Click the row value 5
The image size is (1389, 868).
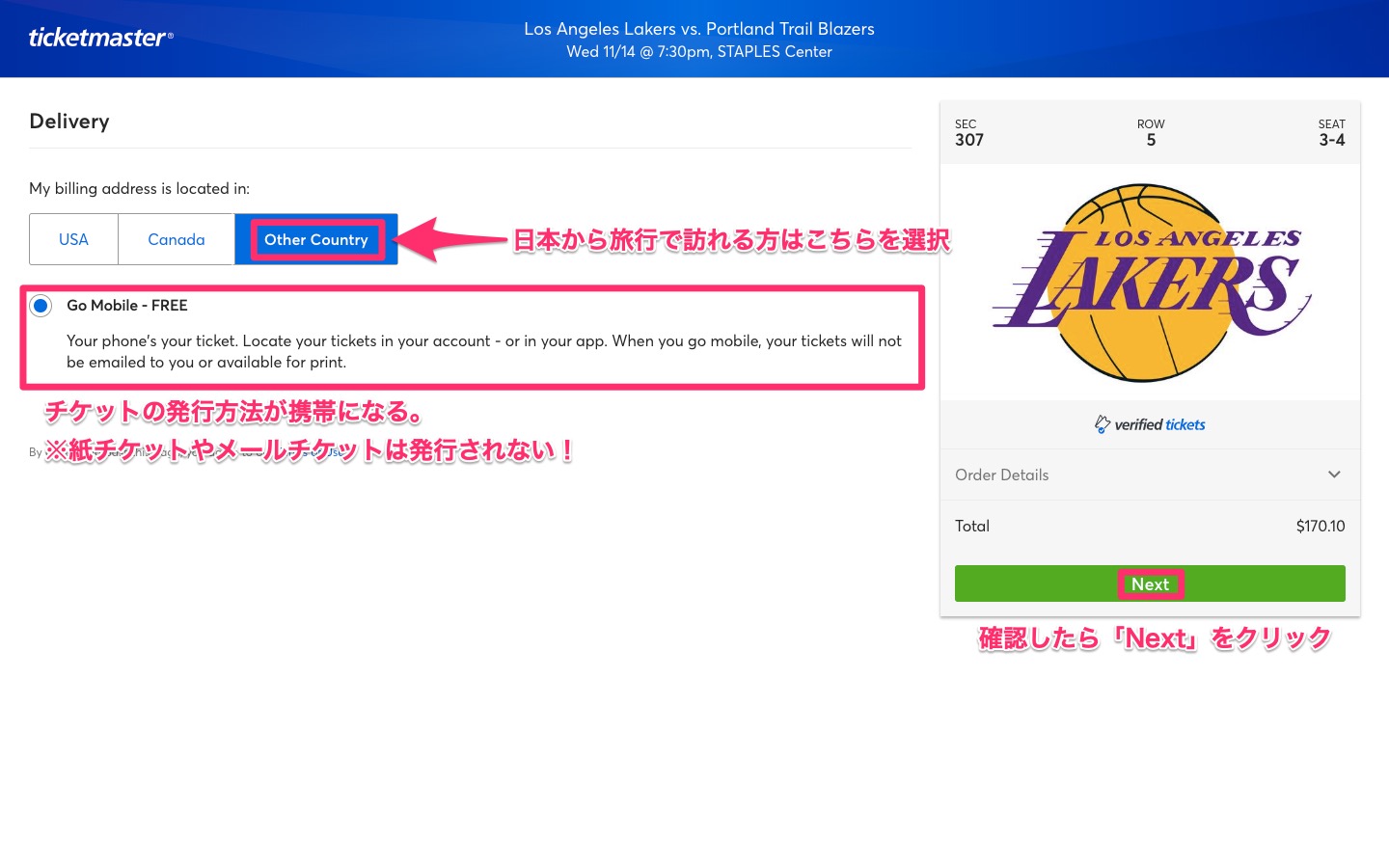[x=1151, y=140]
